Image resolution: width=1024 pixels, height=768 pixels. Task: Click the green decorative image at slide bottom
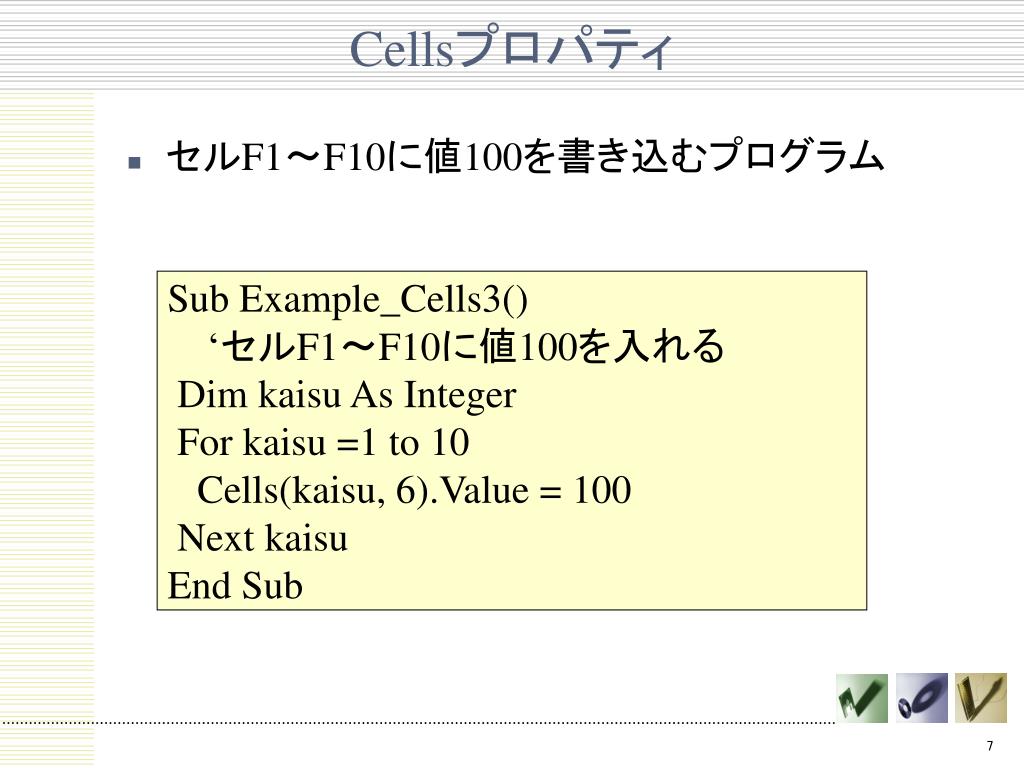(862, 698)
